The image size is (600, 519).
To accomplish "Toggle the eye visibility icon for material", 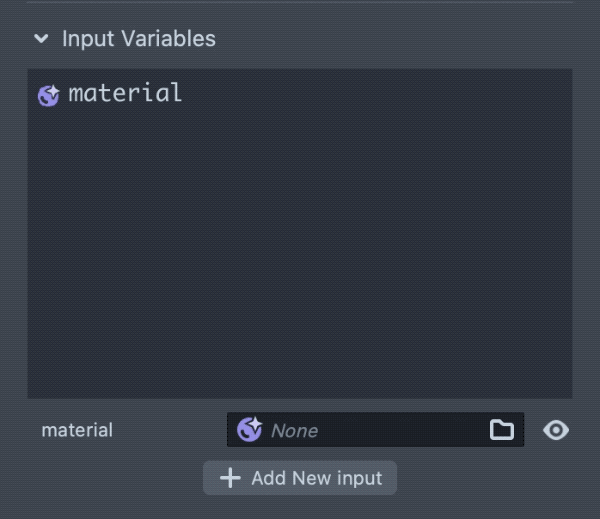I will [556, 430].
